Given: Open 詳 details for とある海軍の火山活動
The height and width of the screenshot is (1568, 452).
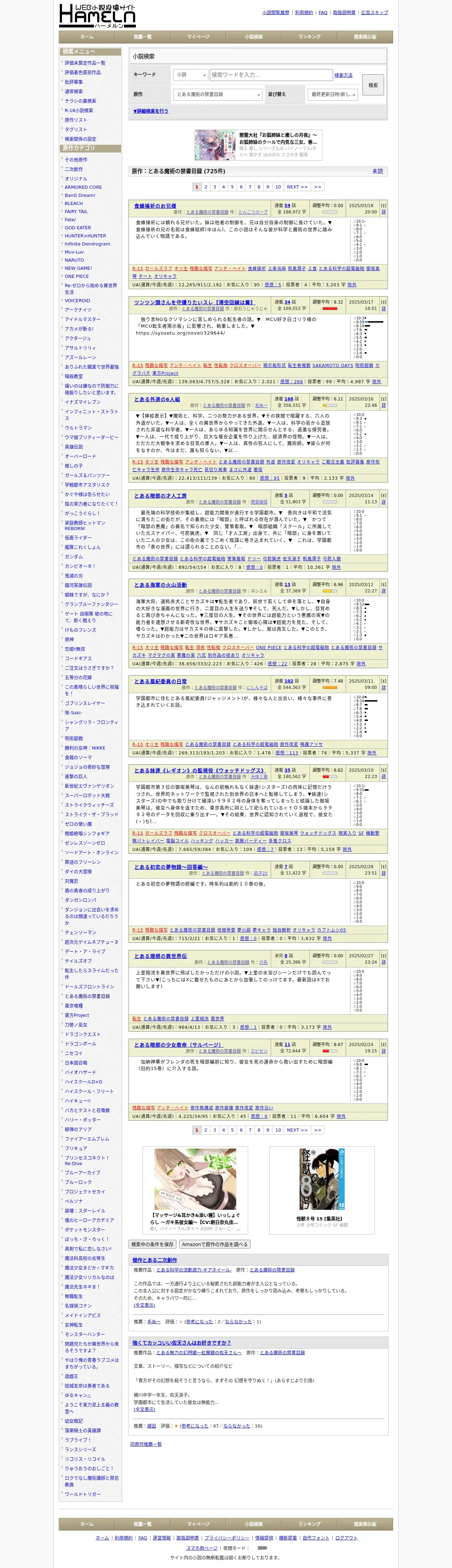Looking at the screenshot, I should pyautogui.click(x=383, y=590).
